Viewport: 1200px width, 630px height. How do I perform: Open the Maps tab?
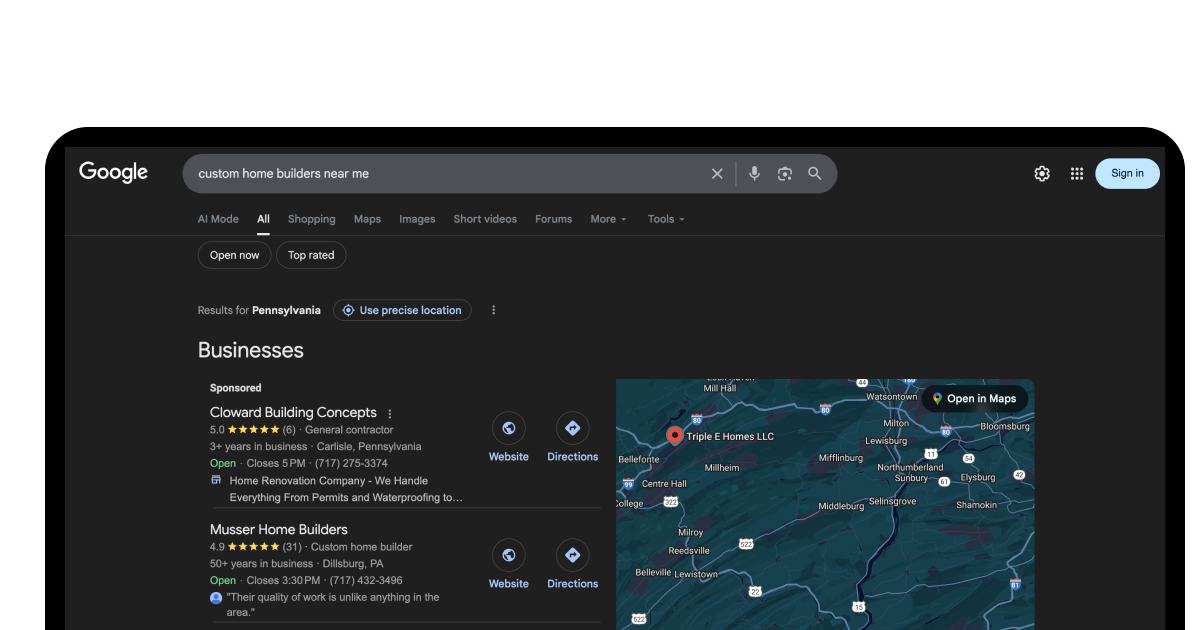point(367,219)
